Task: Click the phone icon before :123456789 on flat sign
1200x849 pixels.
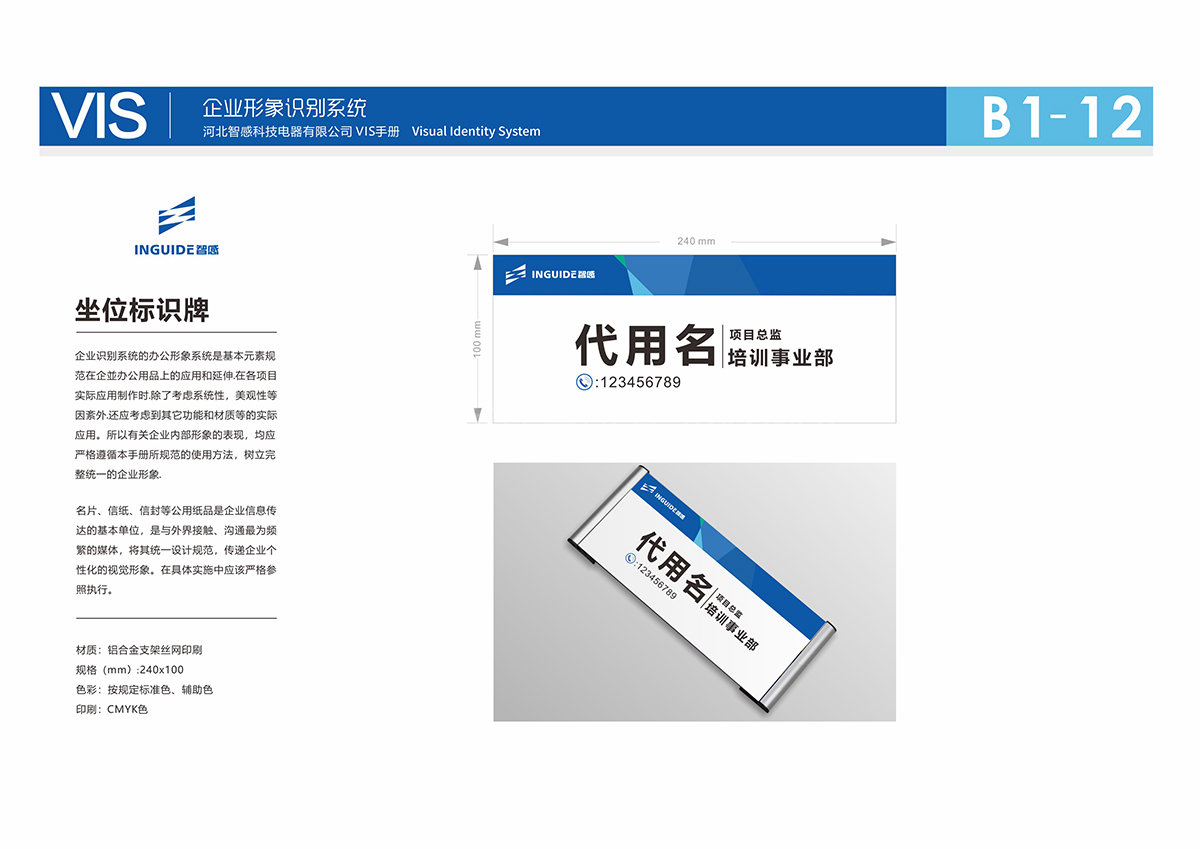Action: coord(584,382)
